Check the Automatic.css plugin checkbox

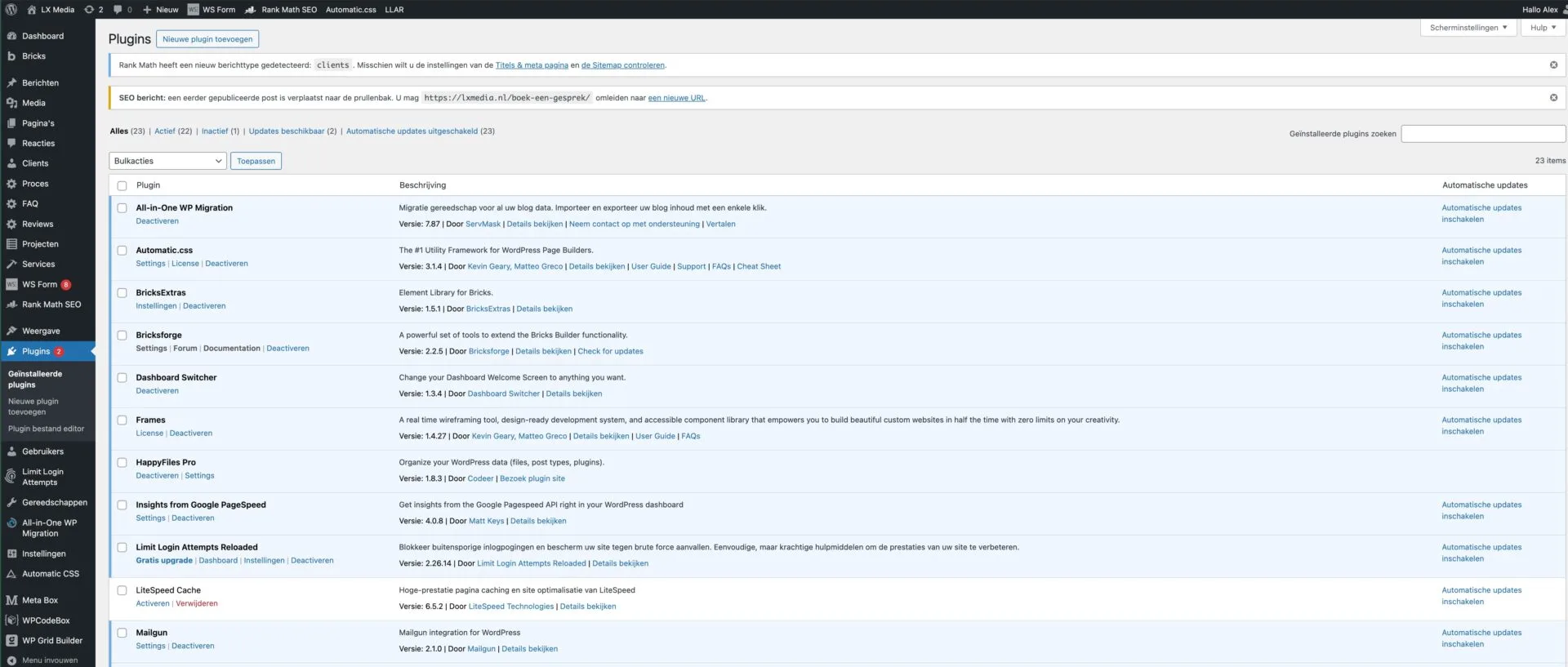coord(122,251)
